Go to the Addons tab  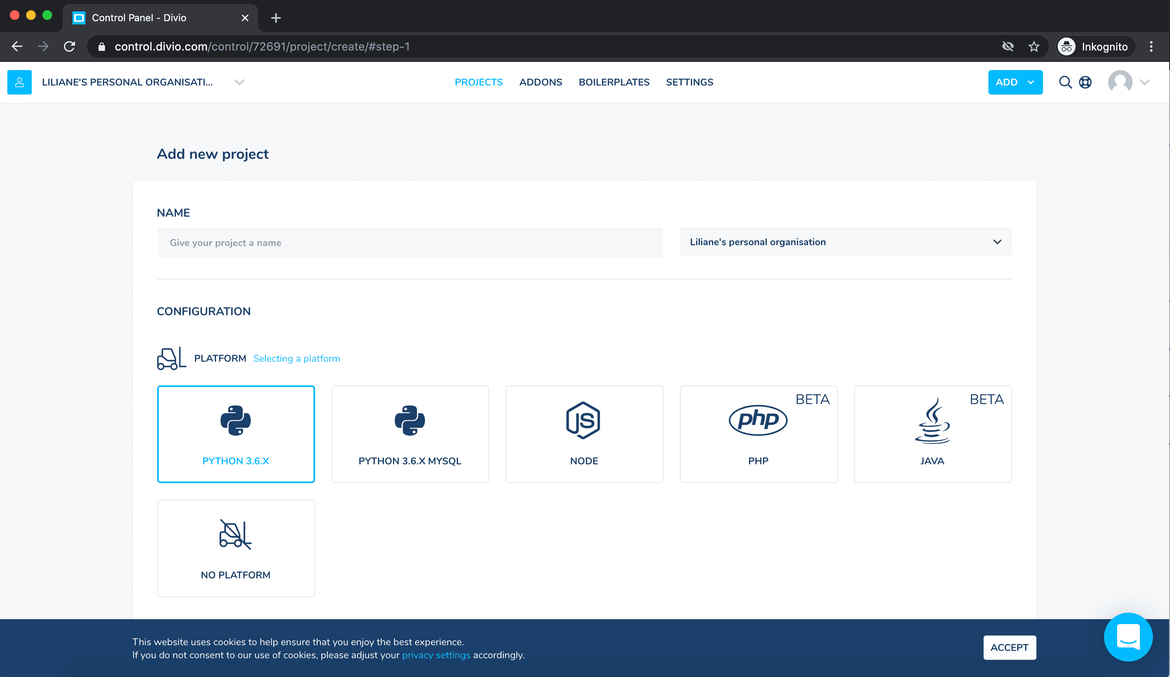(x=540, y=82)
